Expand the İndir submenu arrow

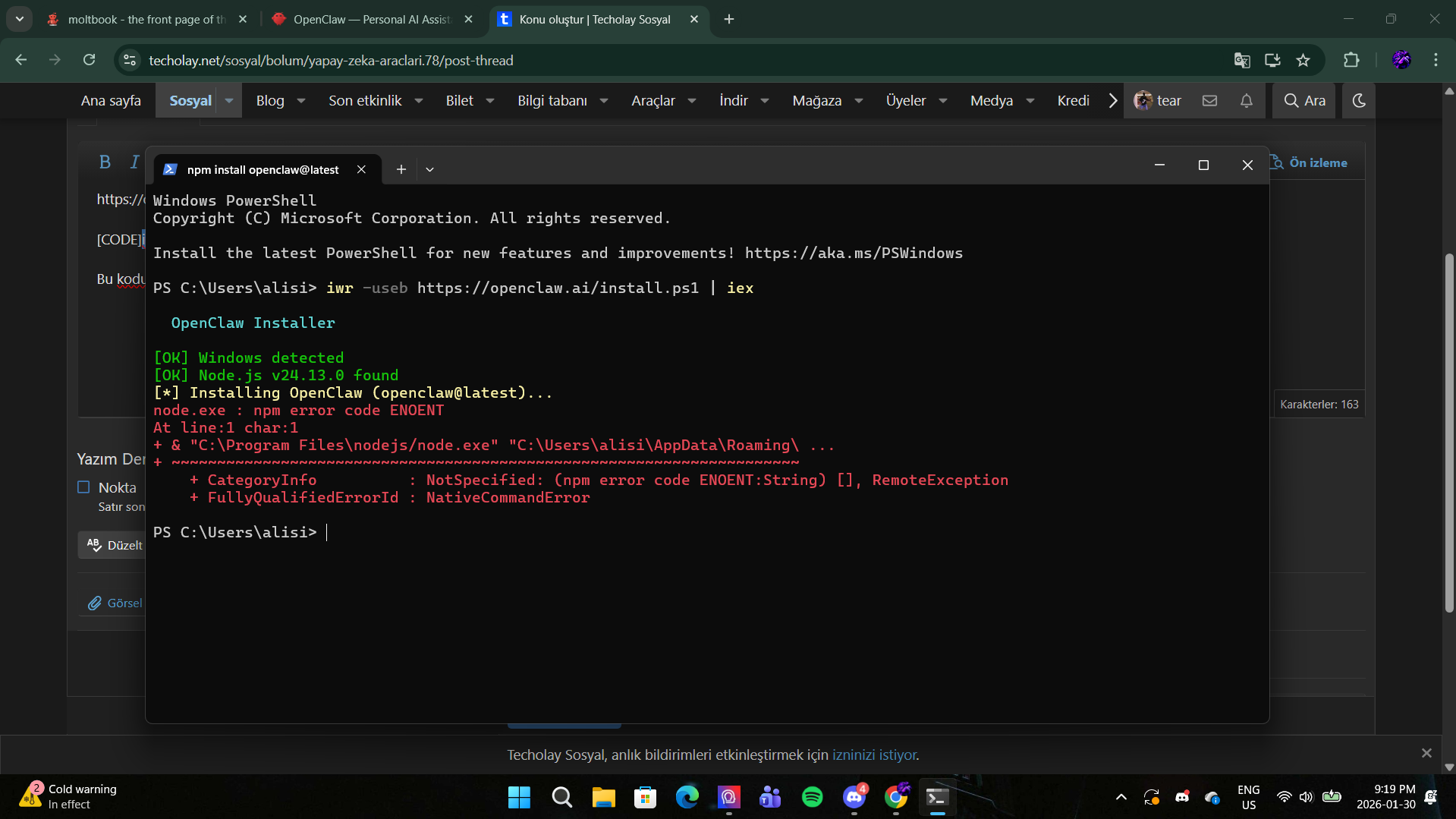(765, 100)
